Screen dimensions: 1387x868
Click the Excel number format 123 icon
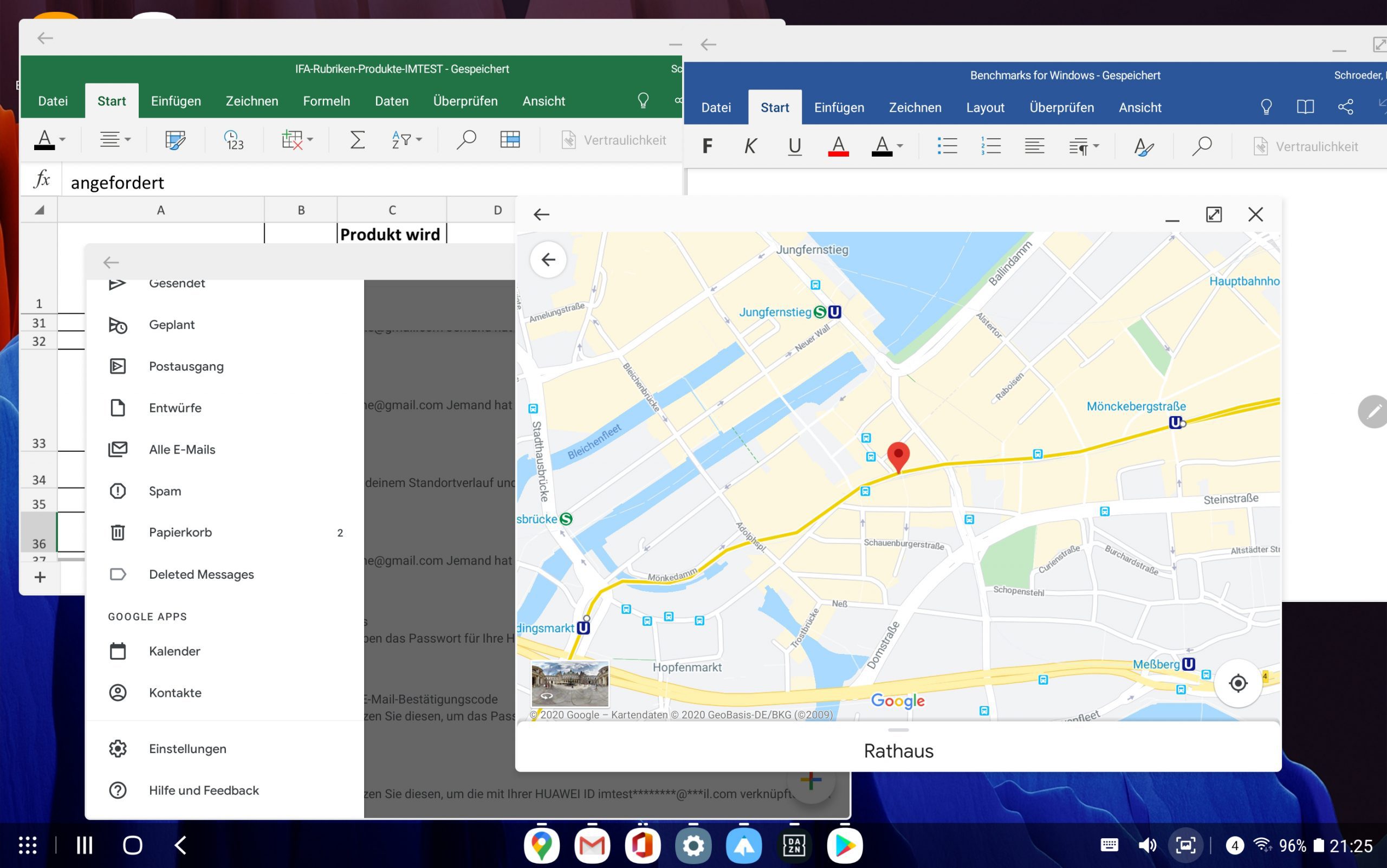[234, 140]
